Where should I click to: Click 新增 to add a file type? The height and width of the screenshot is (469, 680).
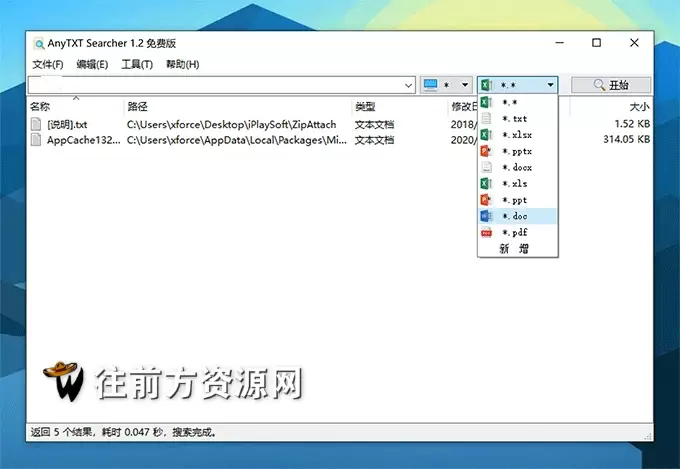click(514, 249)
